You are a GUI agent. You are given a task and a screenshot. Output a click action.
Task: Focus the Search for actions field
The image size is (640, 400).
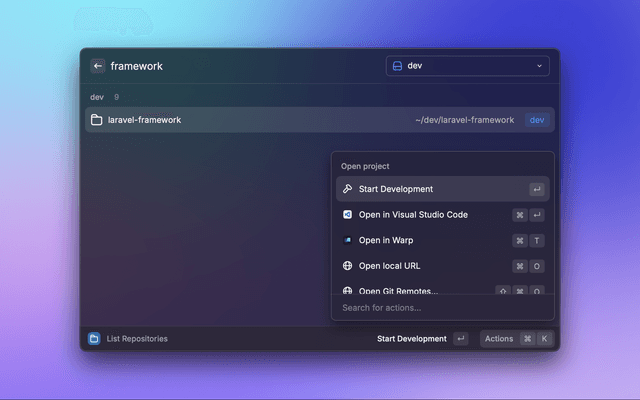(442, 308)
